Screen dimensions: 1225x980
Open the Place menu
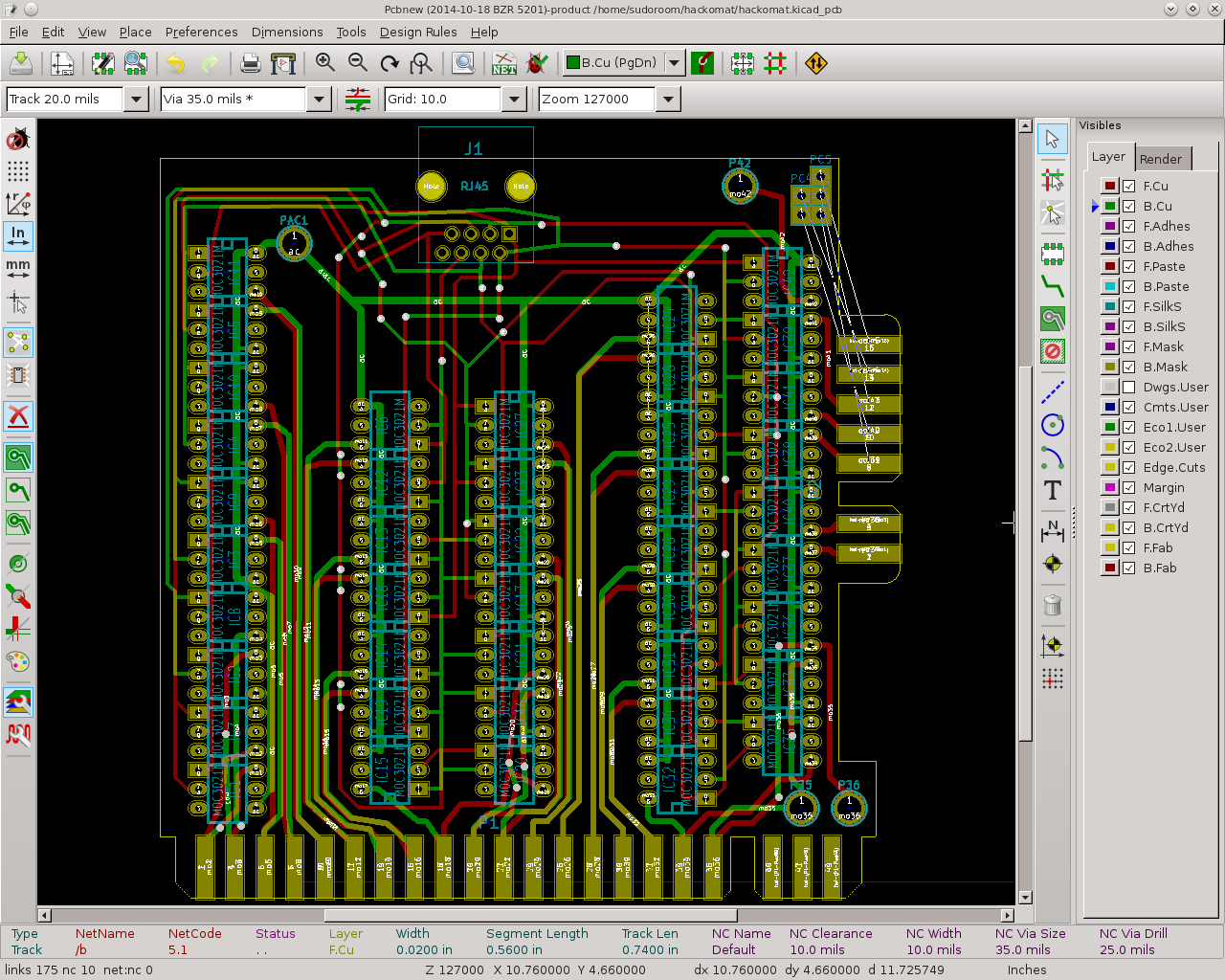point(135,32)
